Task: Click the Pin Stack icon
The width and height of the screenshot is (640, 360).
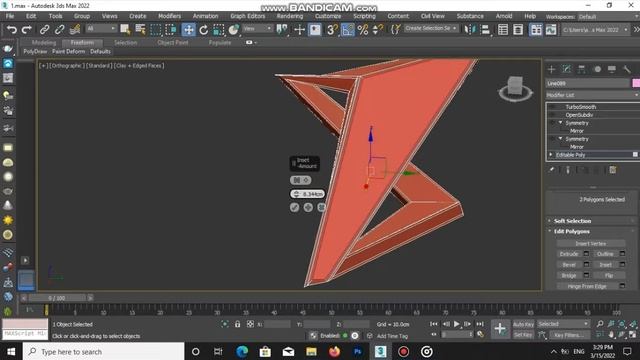Action: click(x=551, y=170)
